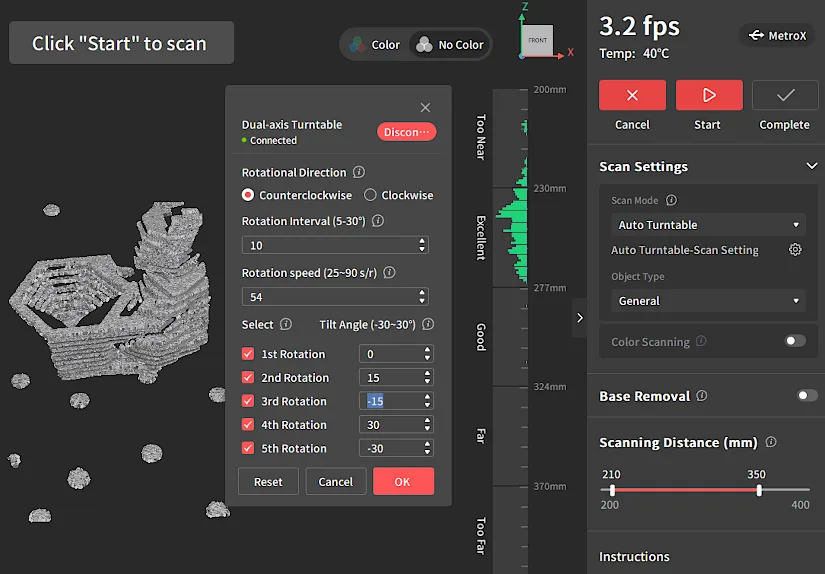
Task: Open the Object Type dropdown
Action: click(708, 301)
